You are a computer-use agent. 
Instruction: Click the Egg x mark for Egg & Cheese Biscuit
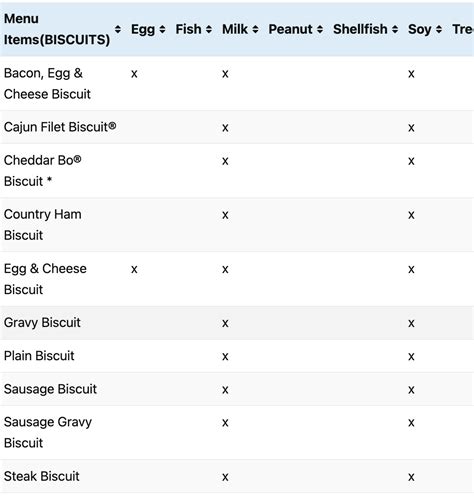(134, 269)
